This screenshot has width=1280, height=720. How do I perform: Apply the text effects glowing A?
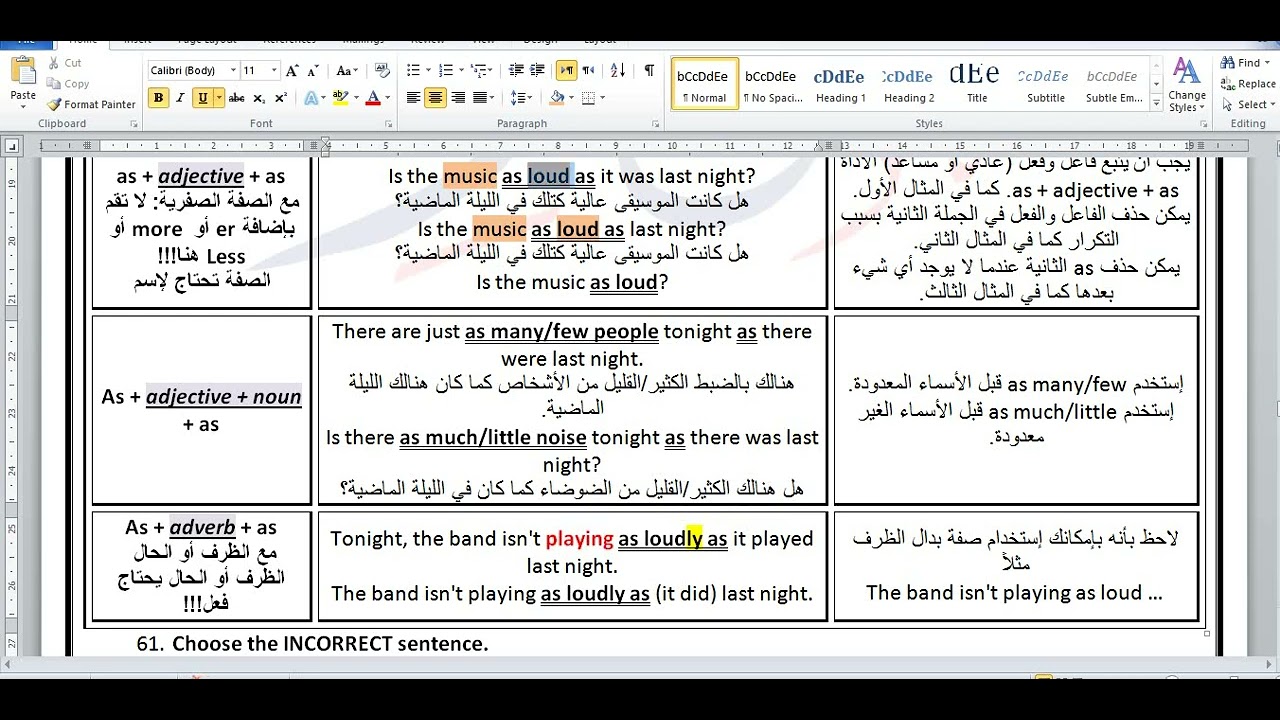pyautogui.click(x=311, y=98)
